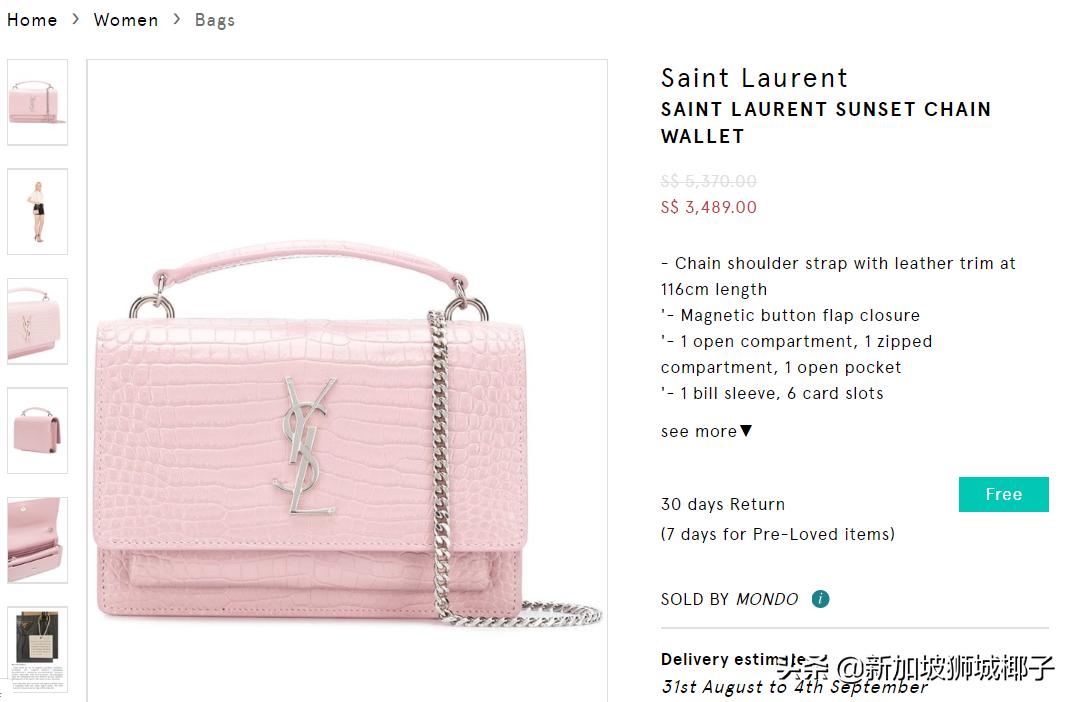View the open interior bag thumbnail

(x=38, y=540)
